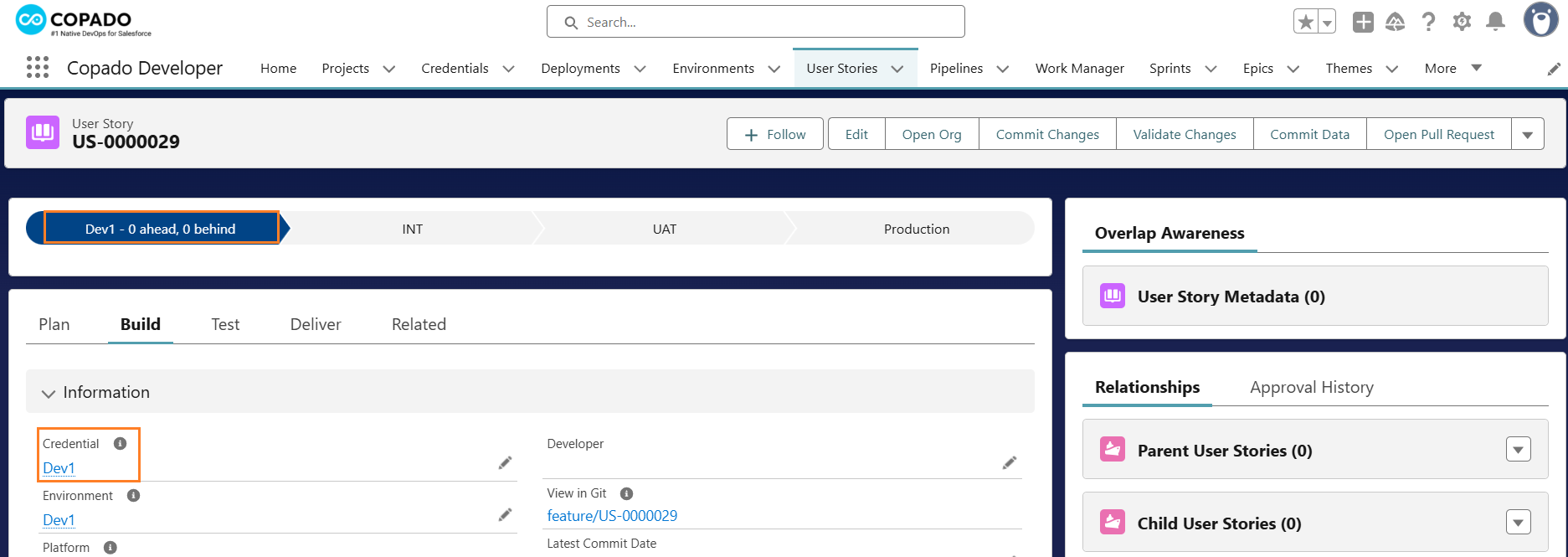This screenshot has height=557, width=1568.
Task: Open the Help question mark icon
Action: click(x=1429, y=22)
